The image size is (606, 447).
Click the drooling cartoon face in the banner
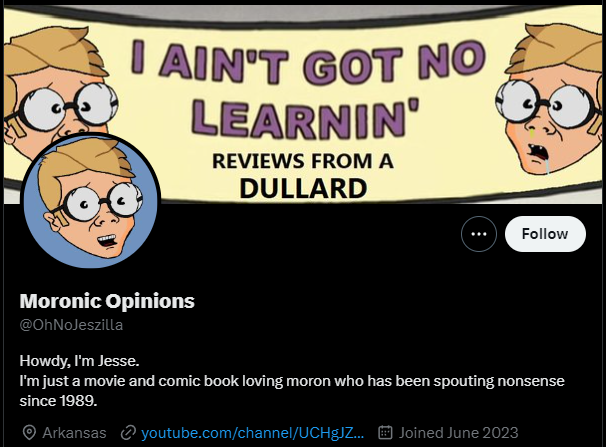click(x=550, y=99)
